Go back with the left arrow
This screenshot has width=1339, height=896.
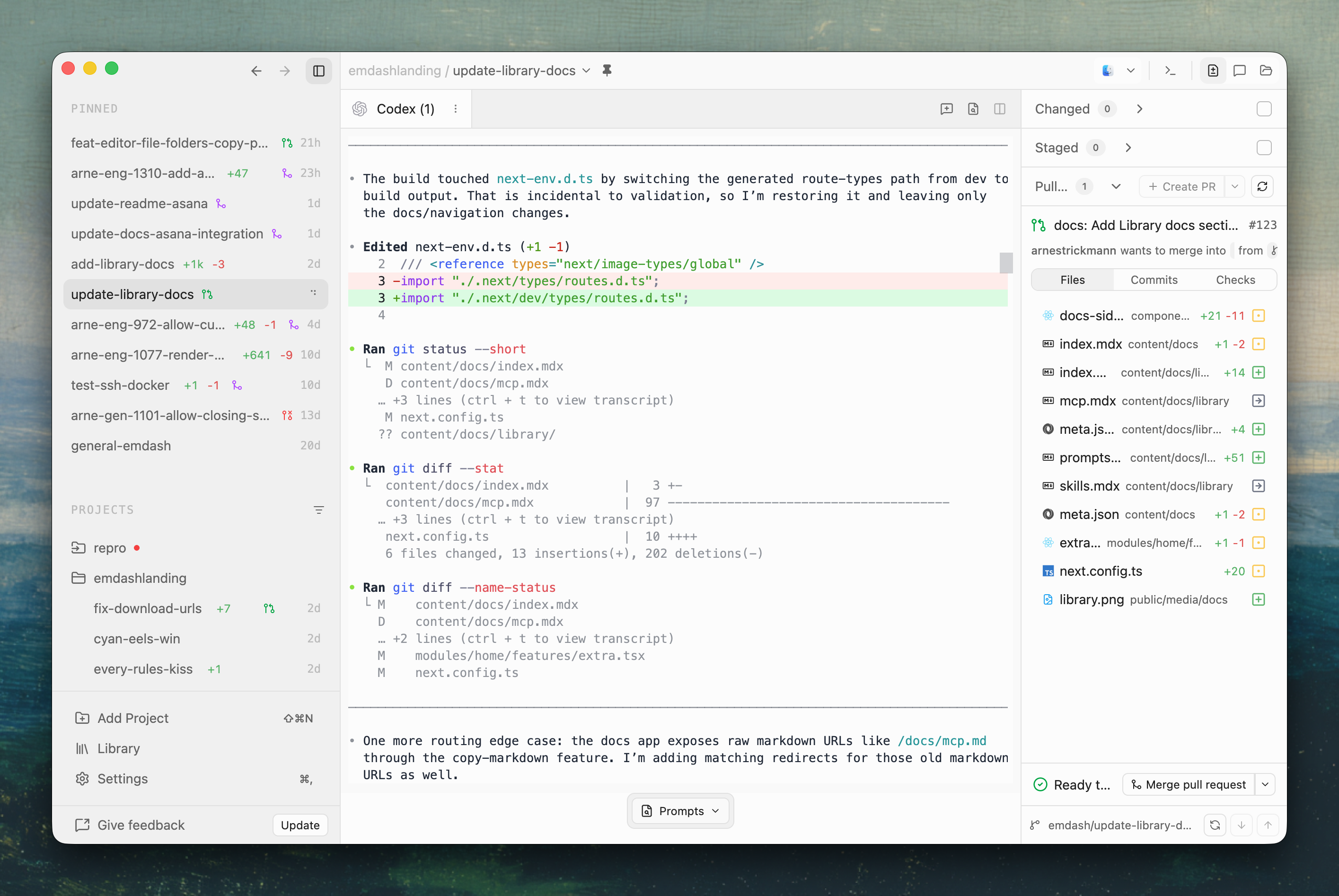pyautogui.click(x=256, y=71)
